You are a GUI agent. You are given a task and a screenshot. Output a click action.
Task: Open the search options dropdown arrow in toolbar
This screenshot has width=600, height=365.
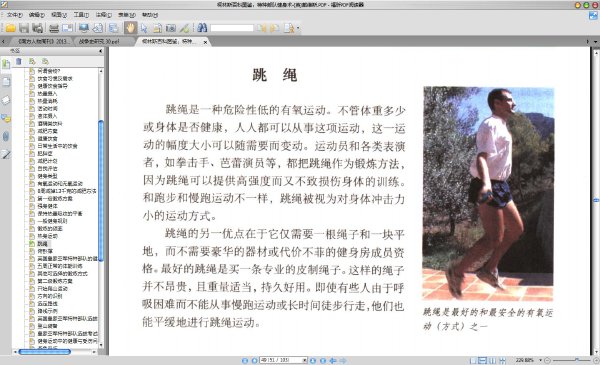(298, 28)
